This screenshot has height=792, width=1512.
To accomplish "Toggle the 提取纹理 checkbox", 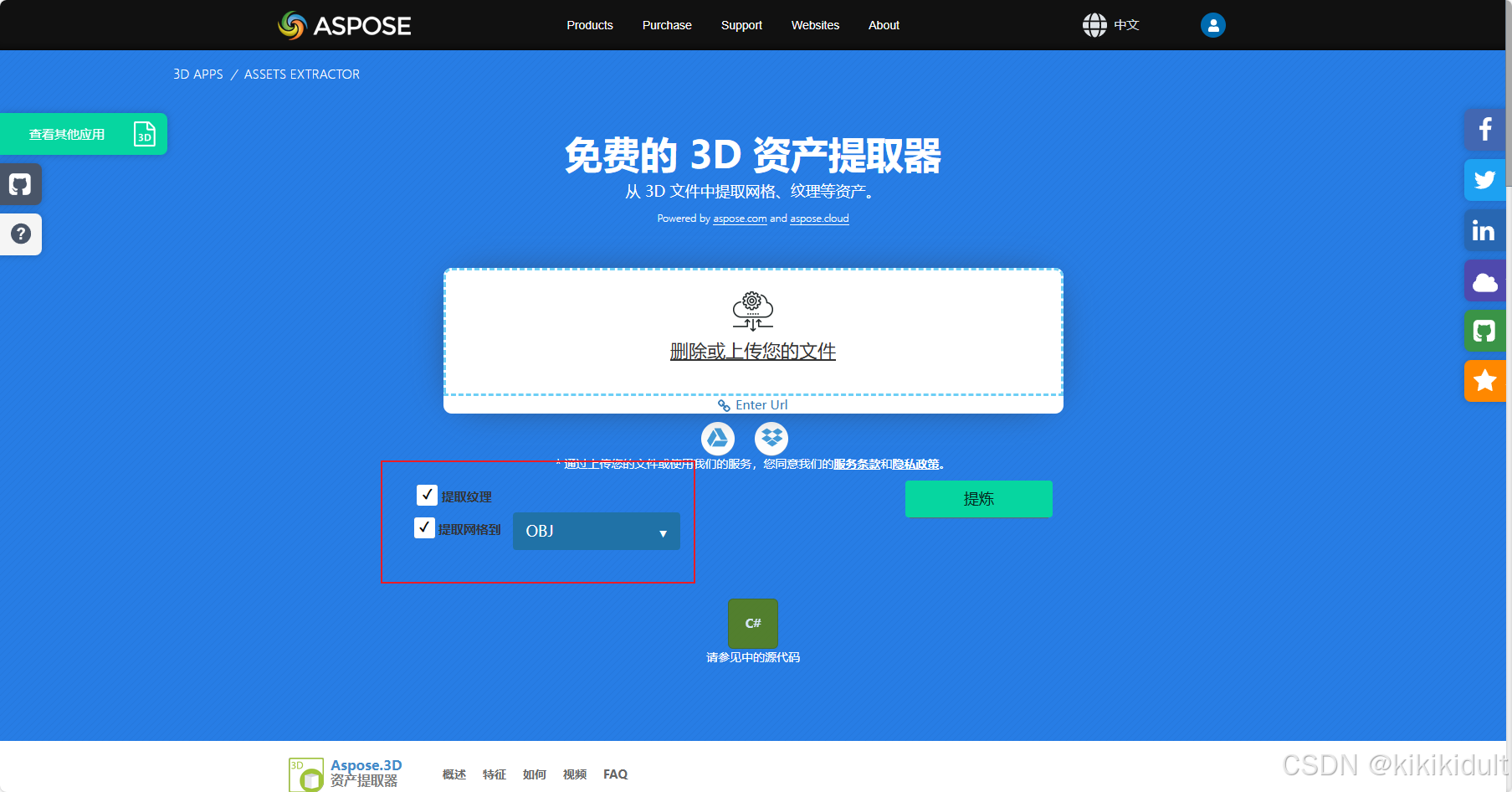I will coord(427,495).
